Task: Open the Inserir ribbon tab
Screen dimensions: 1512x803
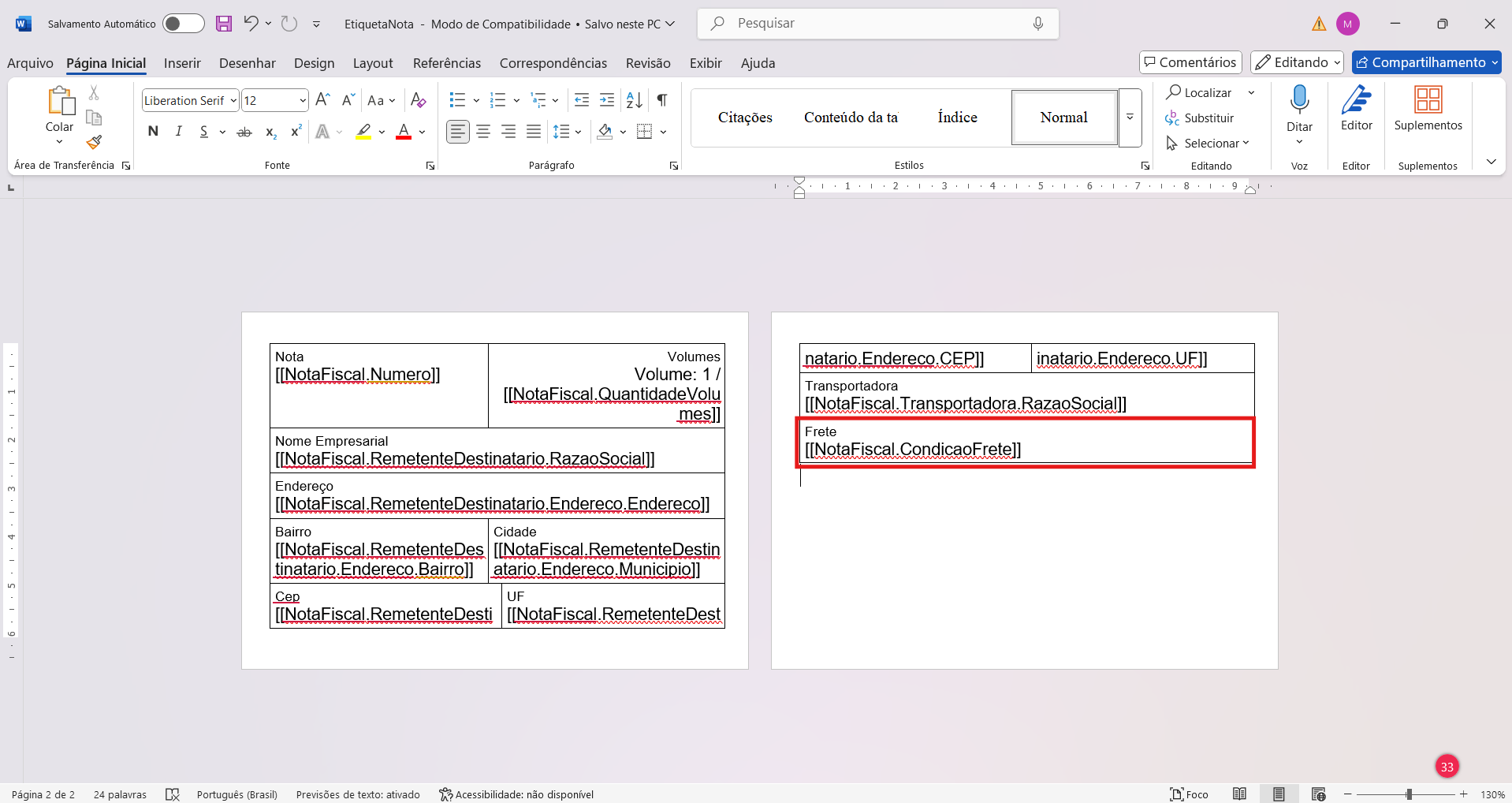Action: tap(182, 63)
